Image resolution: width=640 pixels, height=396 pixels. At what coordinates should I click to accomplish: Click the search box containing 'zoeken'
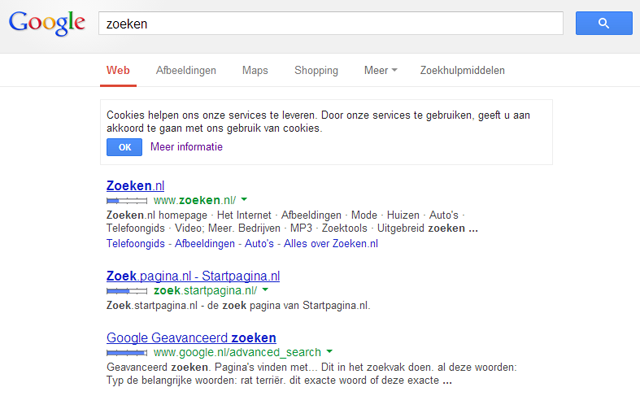331,23
